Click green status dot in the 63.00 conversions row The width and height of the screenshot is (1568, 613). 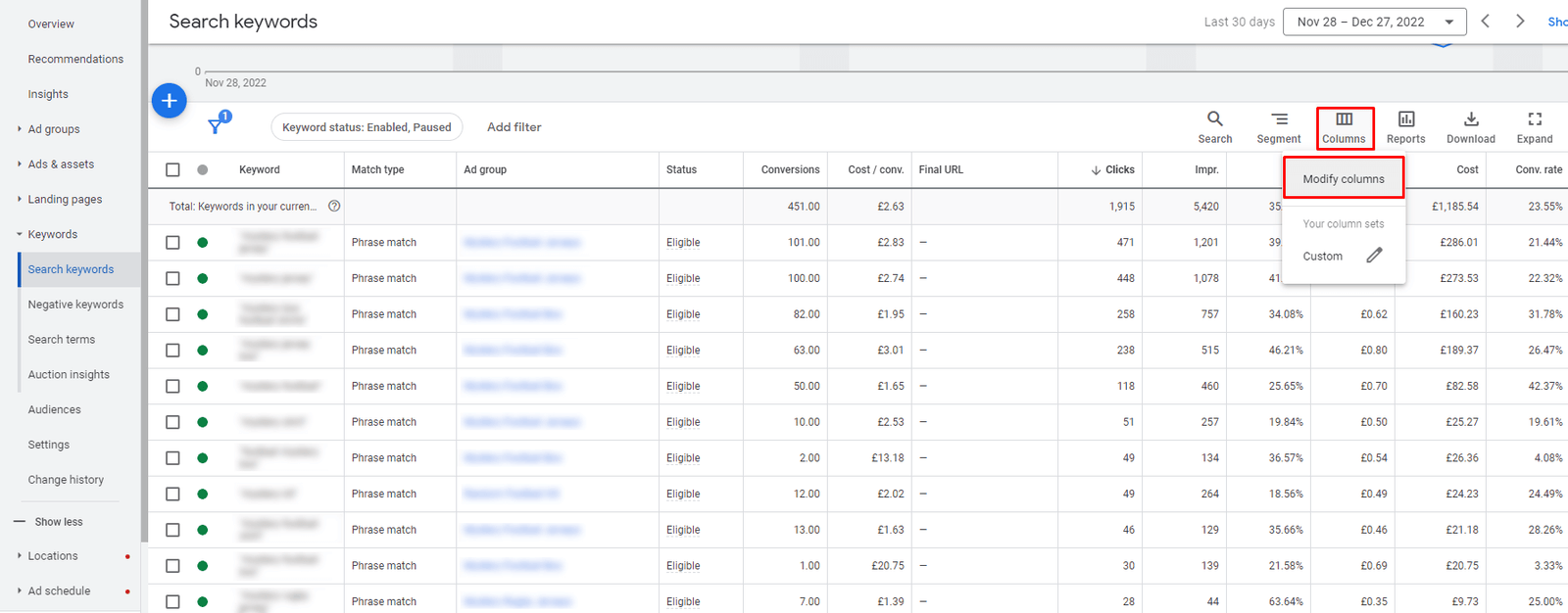click(x=203, y=350)
